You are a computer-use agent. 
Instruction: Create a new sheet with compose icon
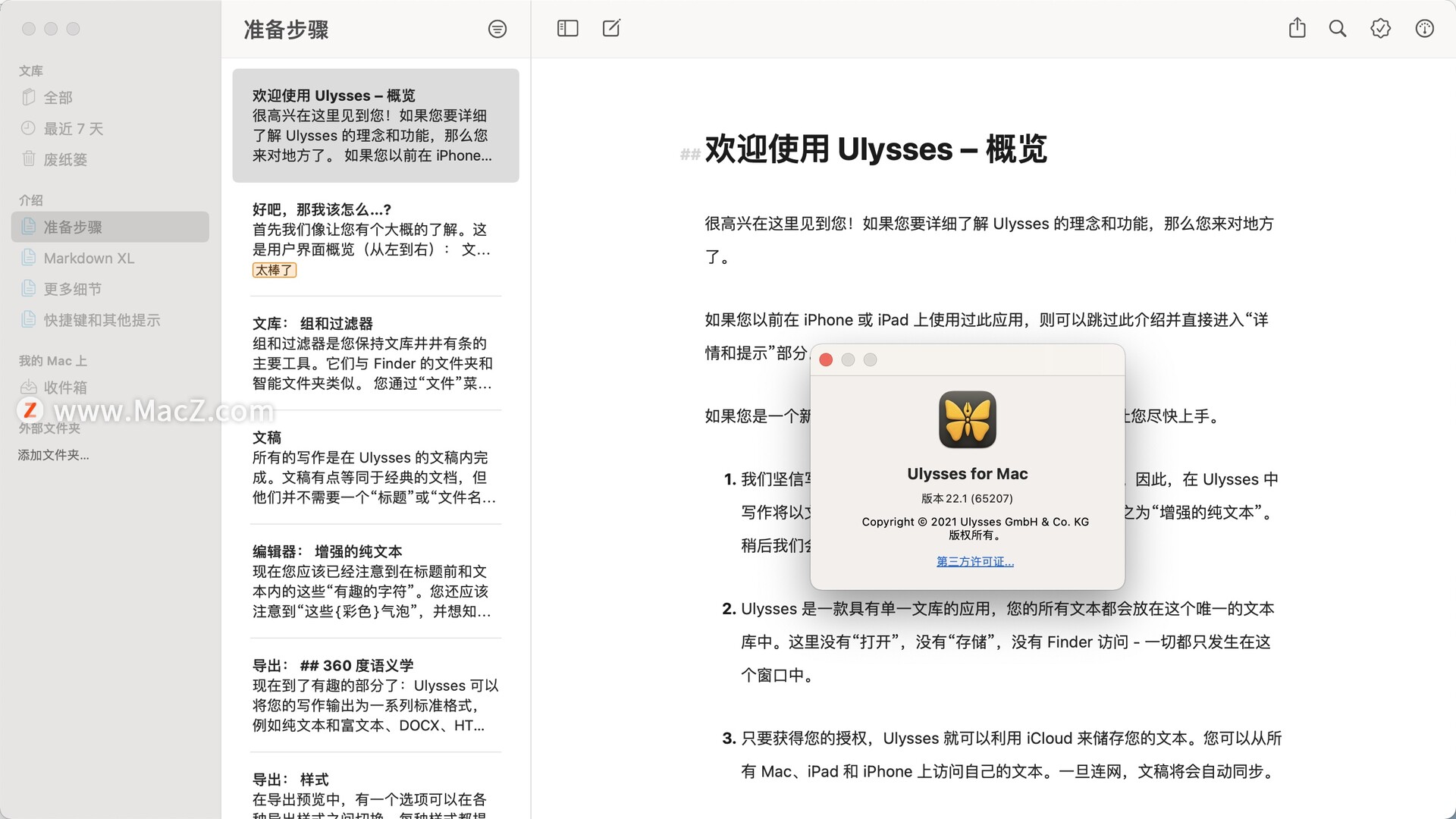(x=611, y=28)
